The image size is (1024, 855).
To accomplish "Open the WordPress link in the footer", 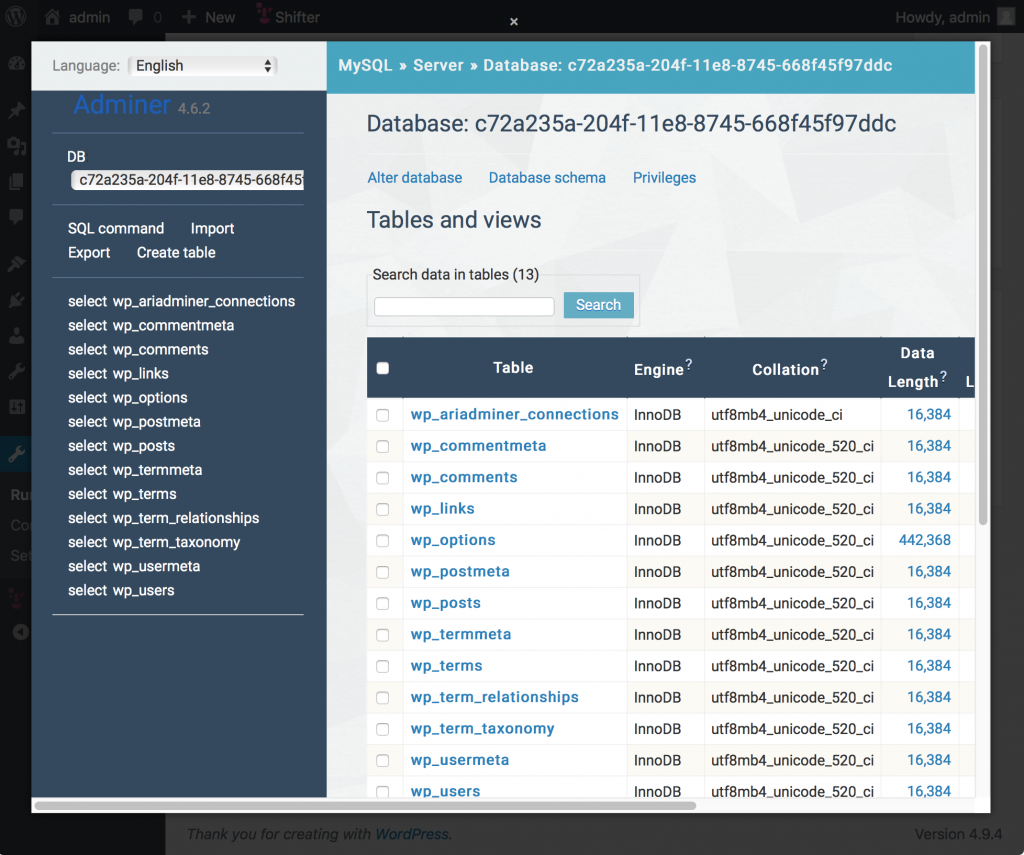I will point(411,834).
